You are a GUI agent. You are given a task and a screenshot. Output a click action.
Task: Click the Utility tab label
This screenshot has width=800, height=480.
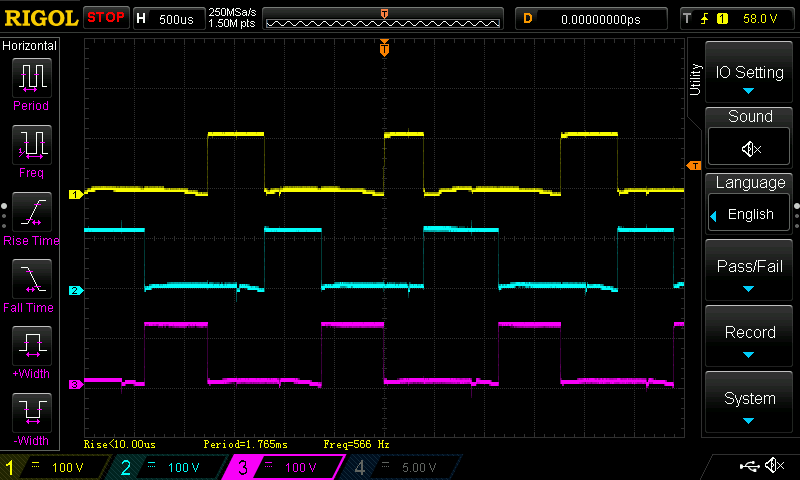[695, 80]
